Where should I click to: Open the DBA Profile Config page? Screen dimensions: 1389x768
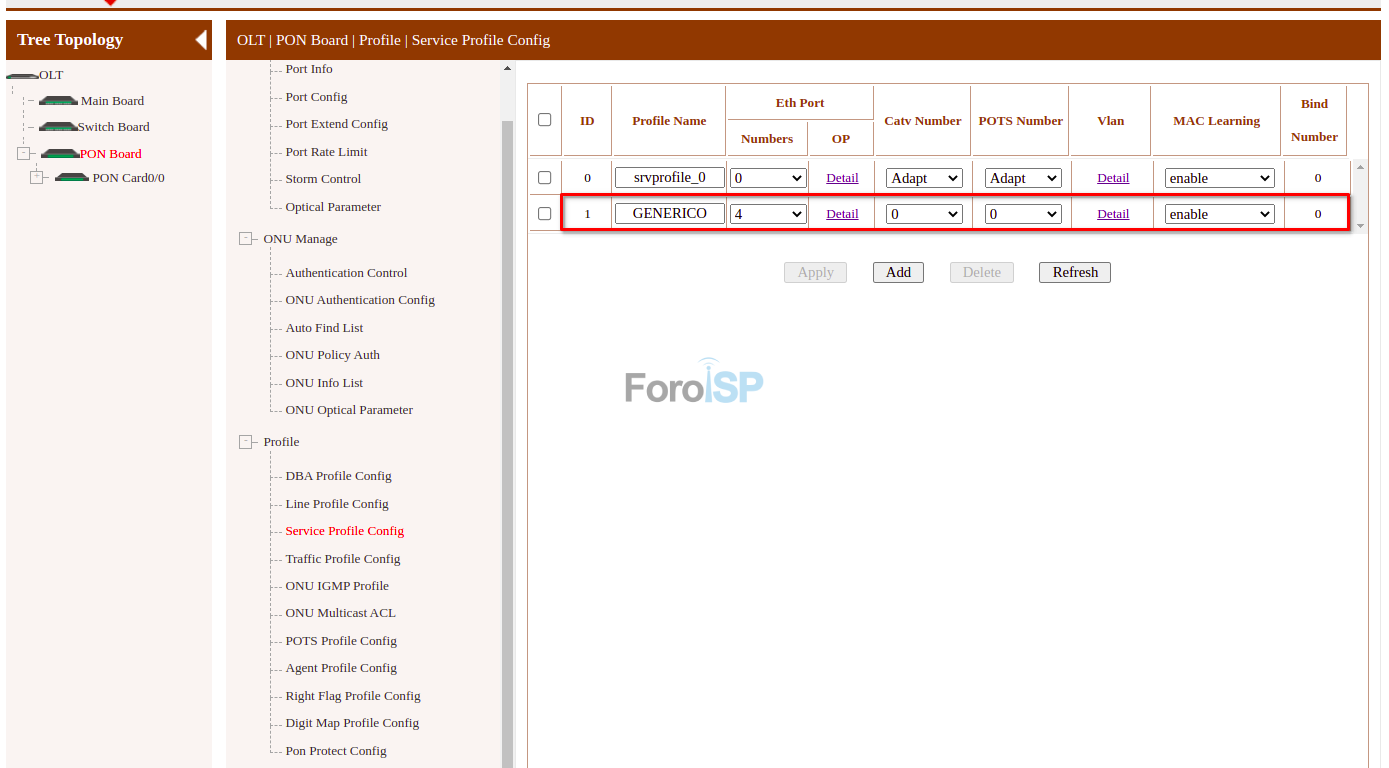339,475
